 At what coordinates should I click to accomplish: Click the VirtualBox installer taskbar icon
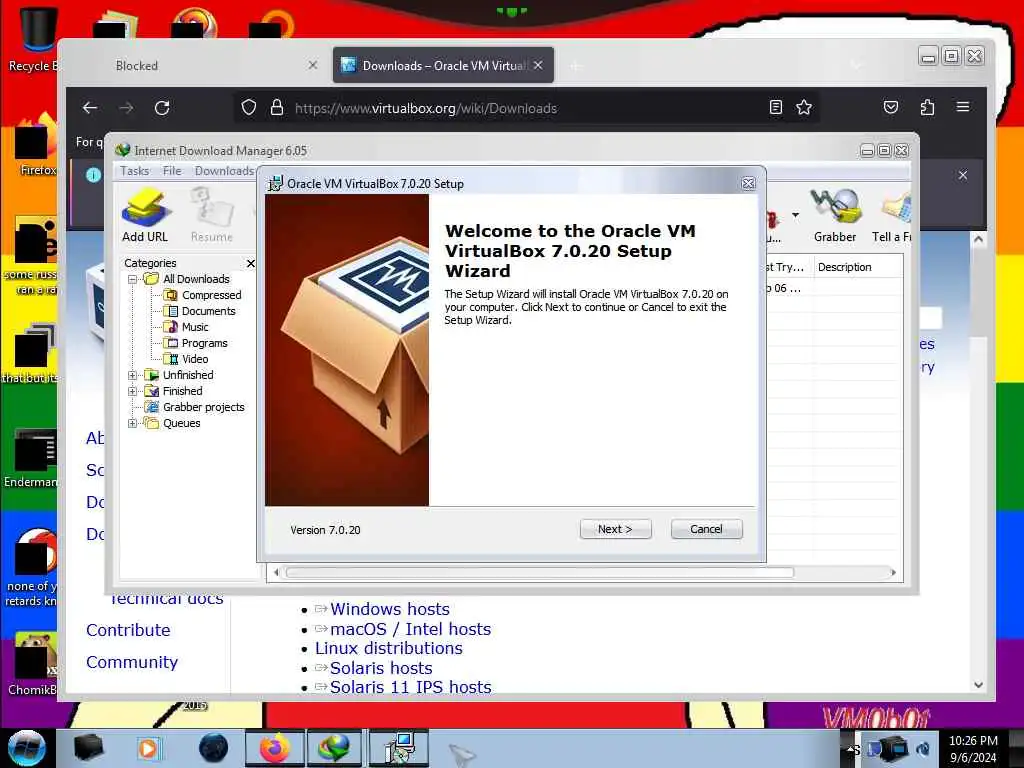click(398, 748)
